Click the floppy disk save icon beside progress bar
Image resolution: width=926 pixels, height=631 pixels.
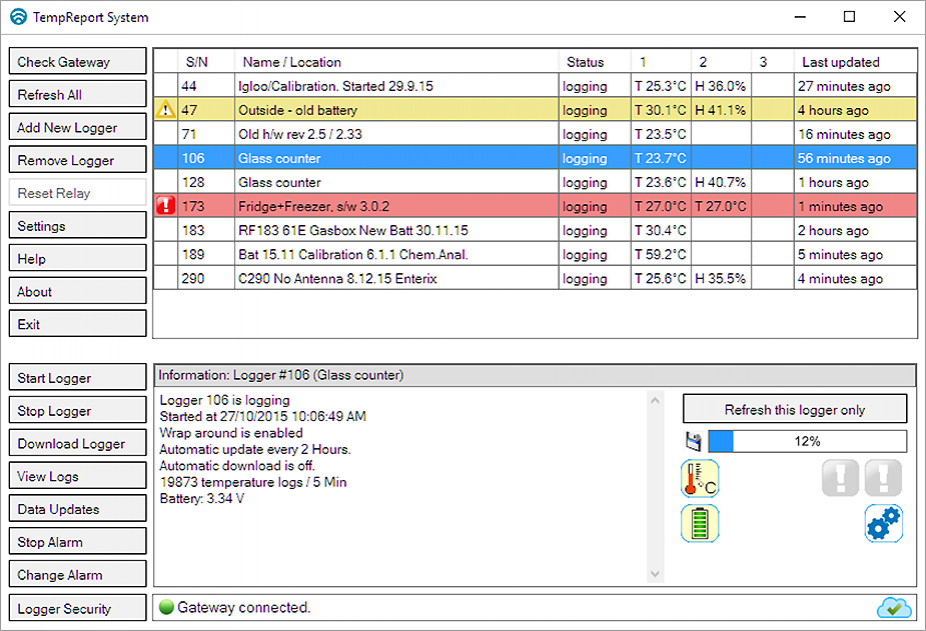coord(691,440)
